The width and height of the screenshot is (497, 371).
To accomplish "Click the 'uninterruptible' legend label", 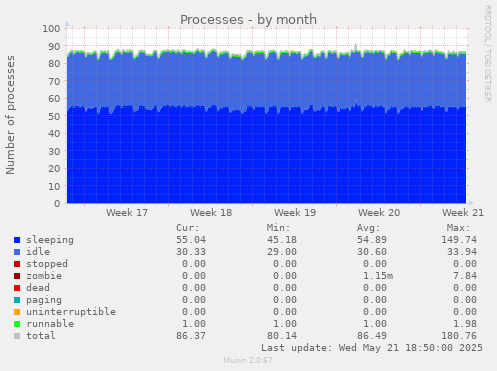I will [71, 312].
